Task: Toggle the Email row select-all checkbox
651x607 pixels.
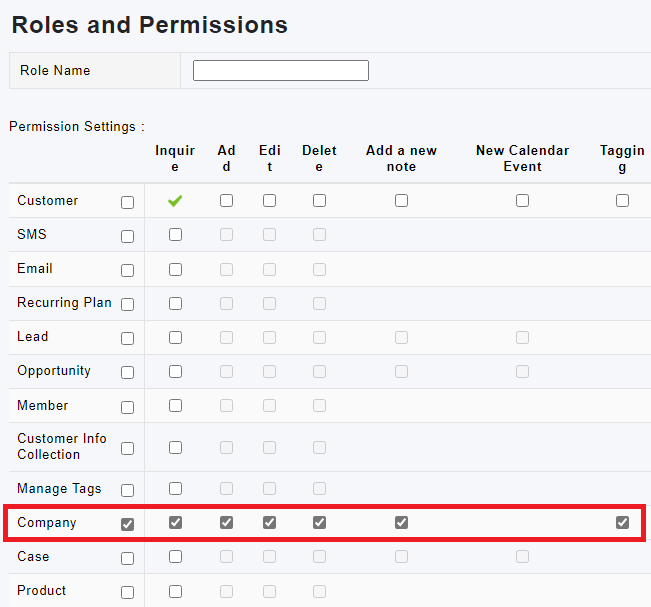Action: point(127,271)
